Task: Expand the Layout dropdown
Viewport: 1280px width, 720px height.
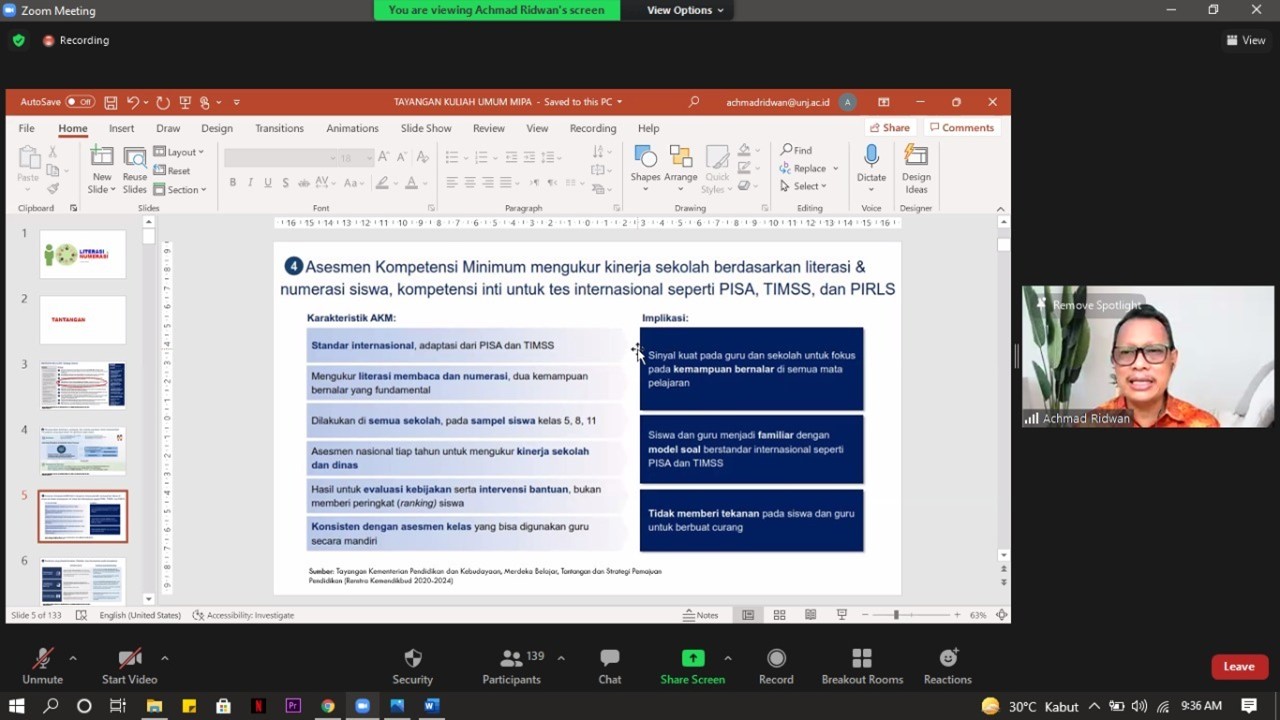Action: tap(179, 152)
